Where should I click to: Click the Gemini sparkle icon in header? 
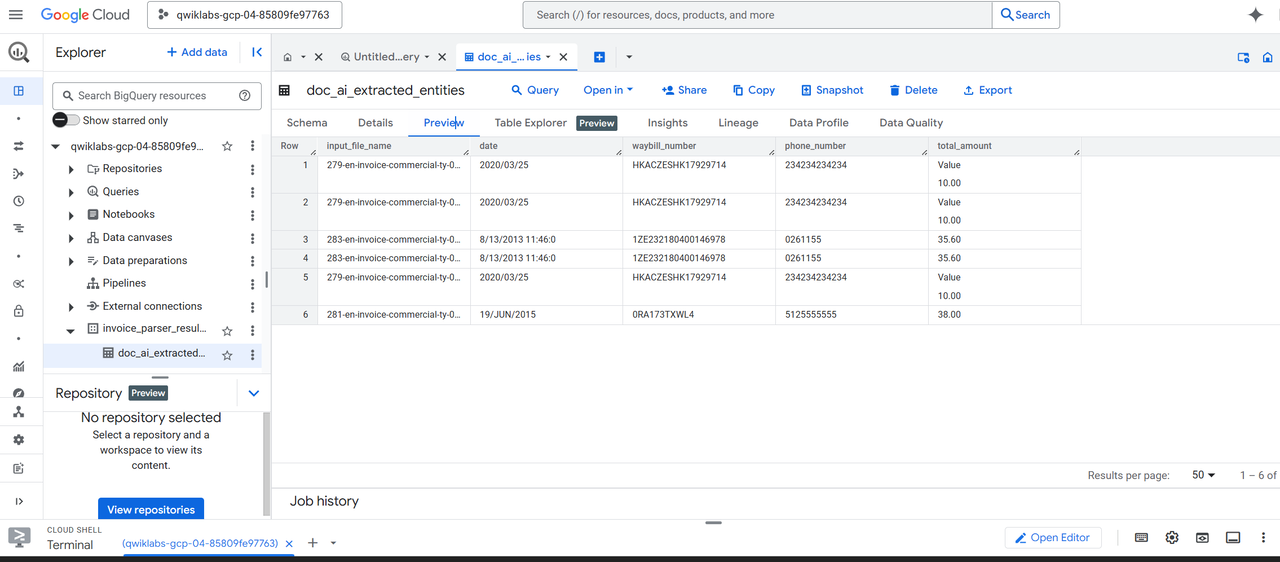pos(1256,15)
